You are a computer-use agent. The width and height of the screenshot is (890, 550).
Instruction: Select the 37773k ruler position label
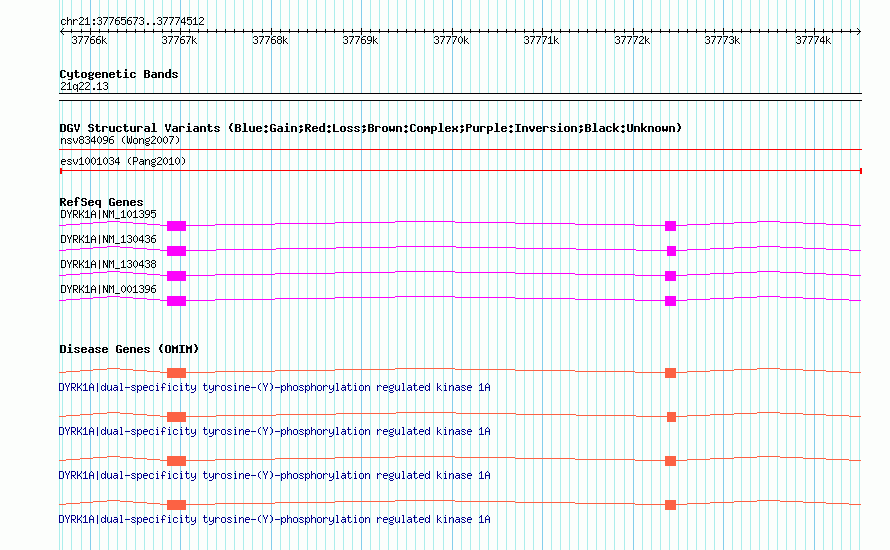click(x=723, y=40)
